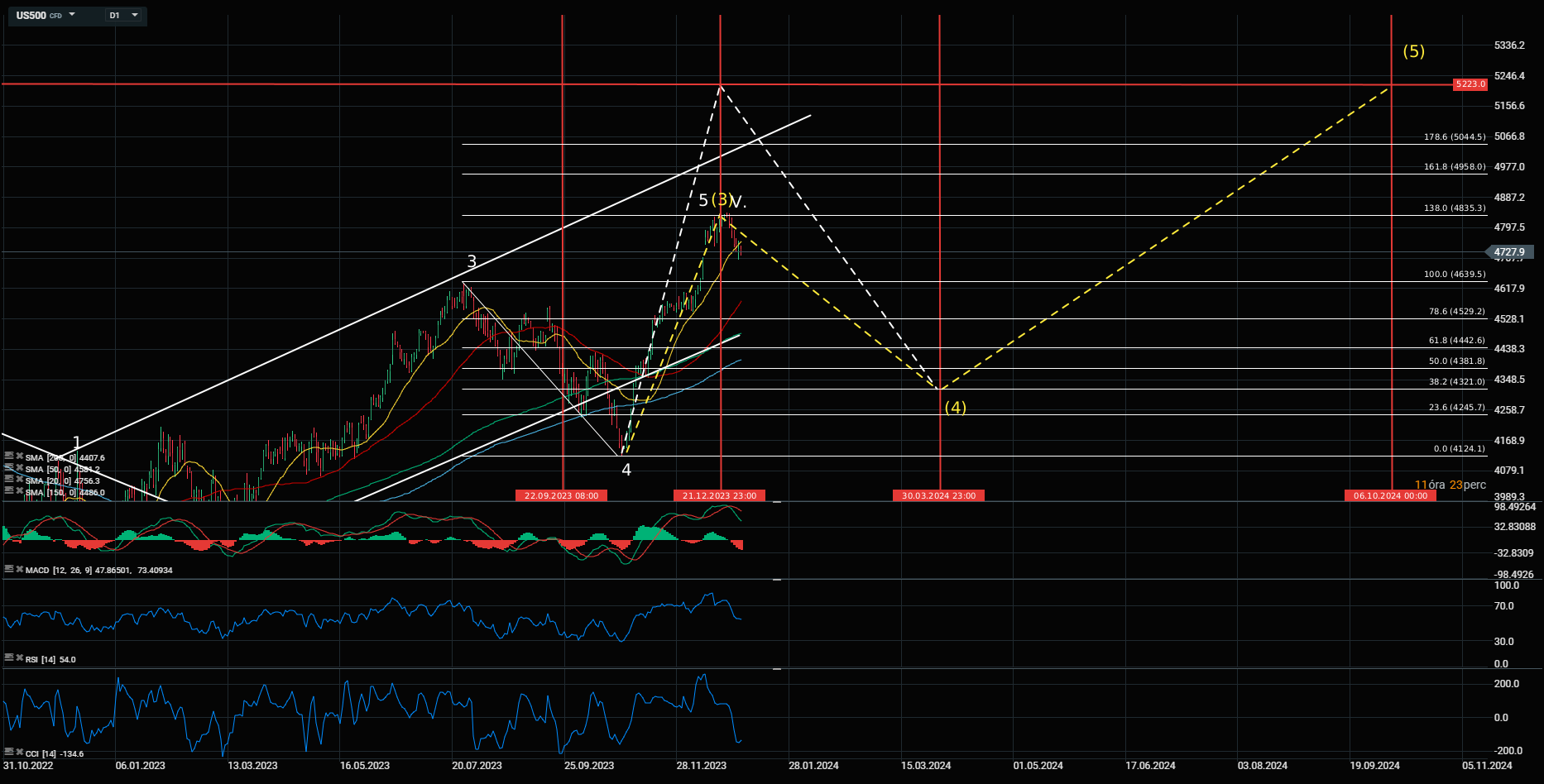Click the 30.03.2024 23:00 date marker

[x=938, y=495]
